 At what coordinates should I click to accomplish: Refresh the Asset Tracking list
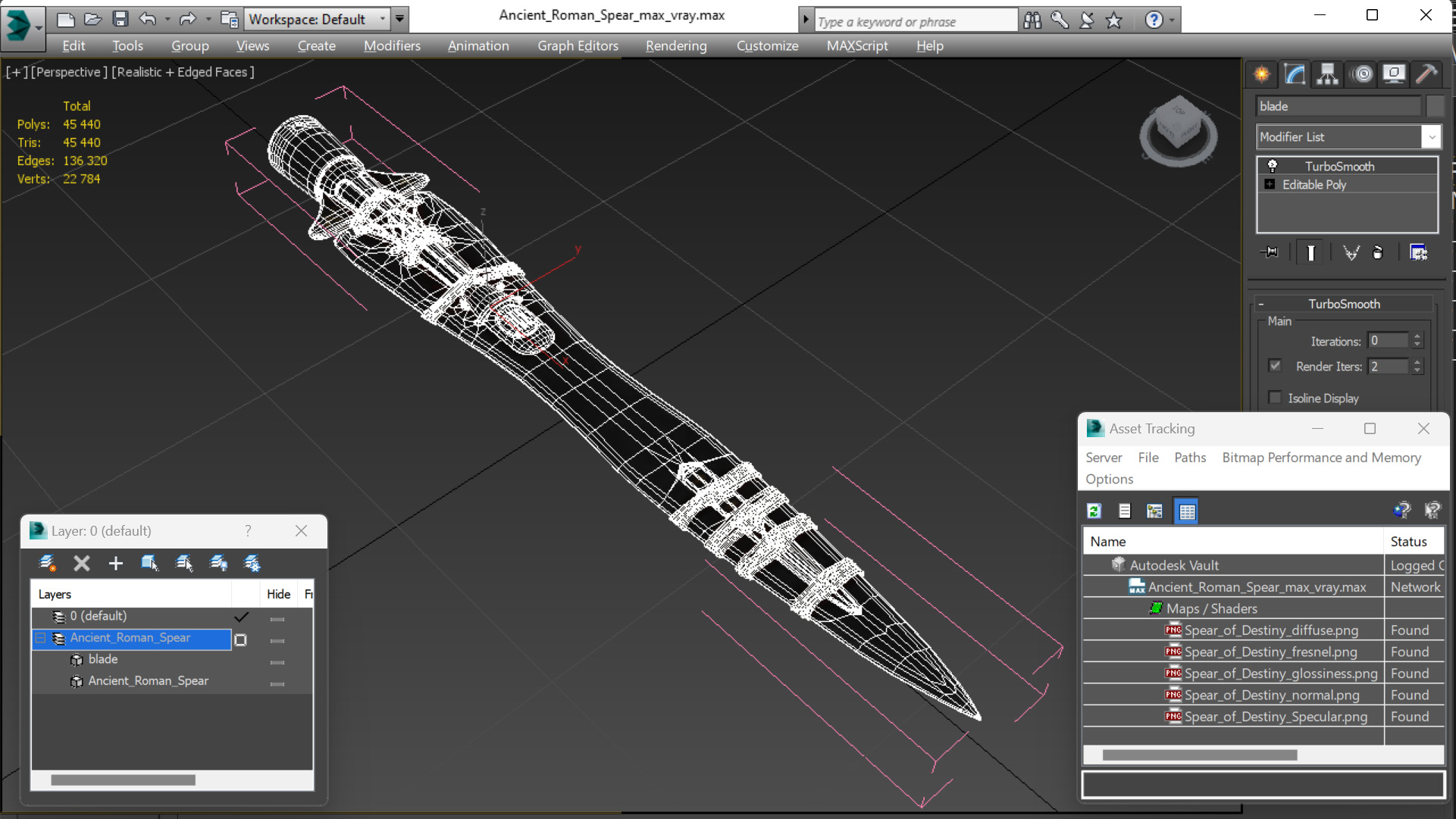(1094, 511)
